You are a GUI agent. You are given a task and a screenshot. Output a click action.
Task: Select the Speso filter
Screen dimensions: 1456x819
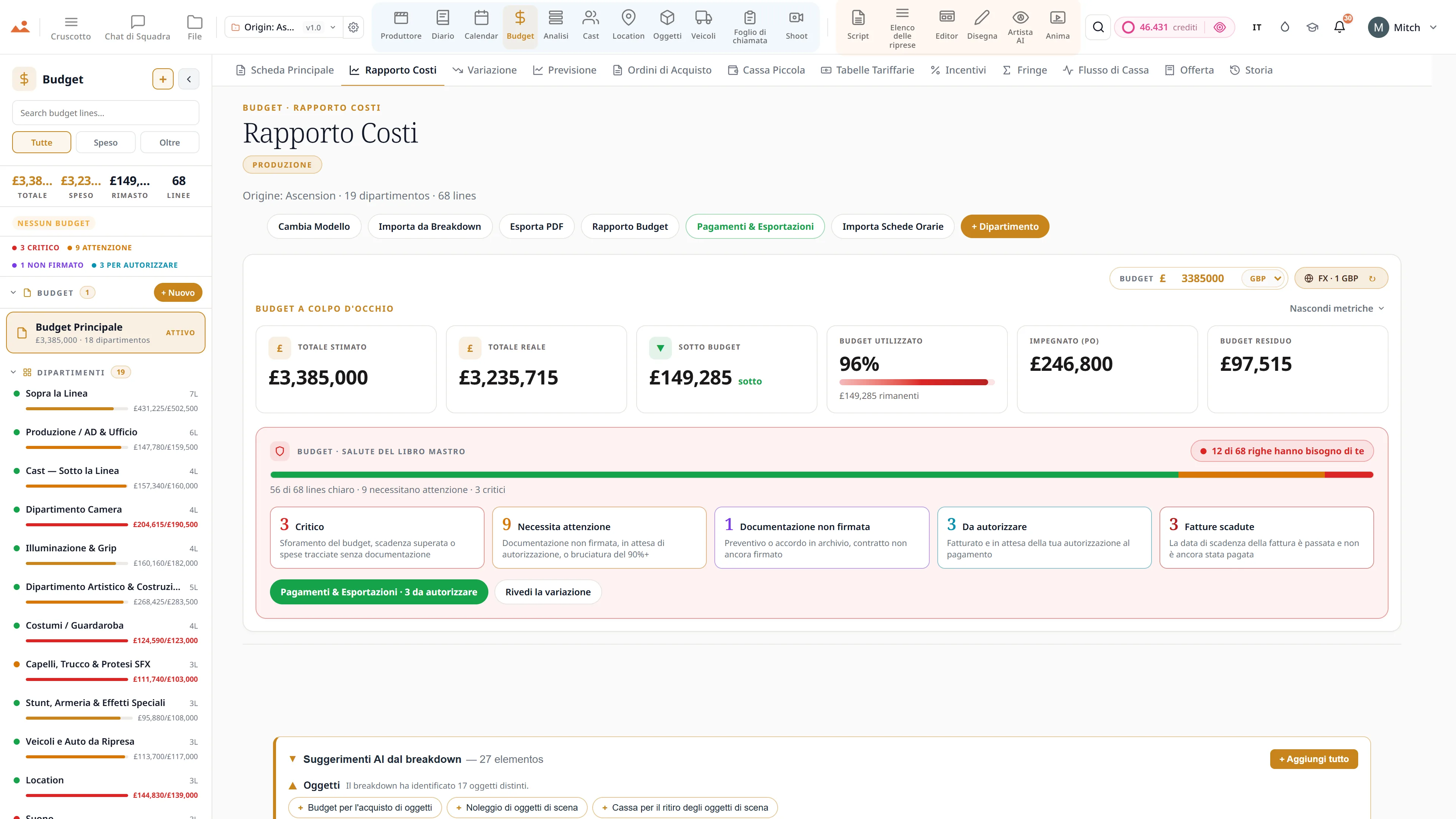pyautogui.click(x=106, y=143)
